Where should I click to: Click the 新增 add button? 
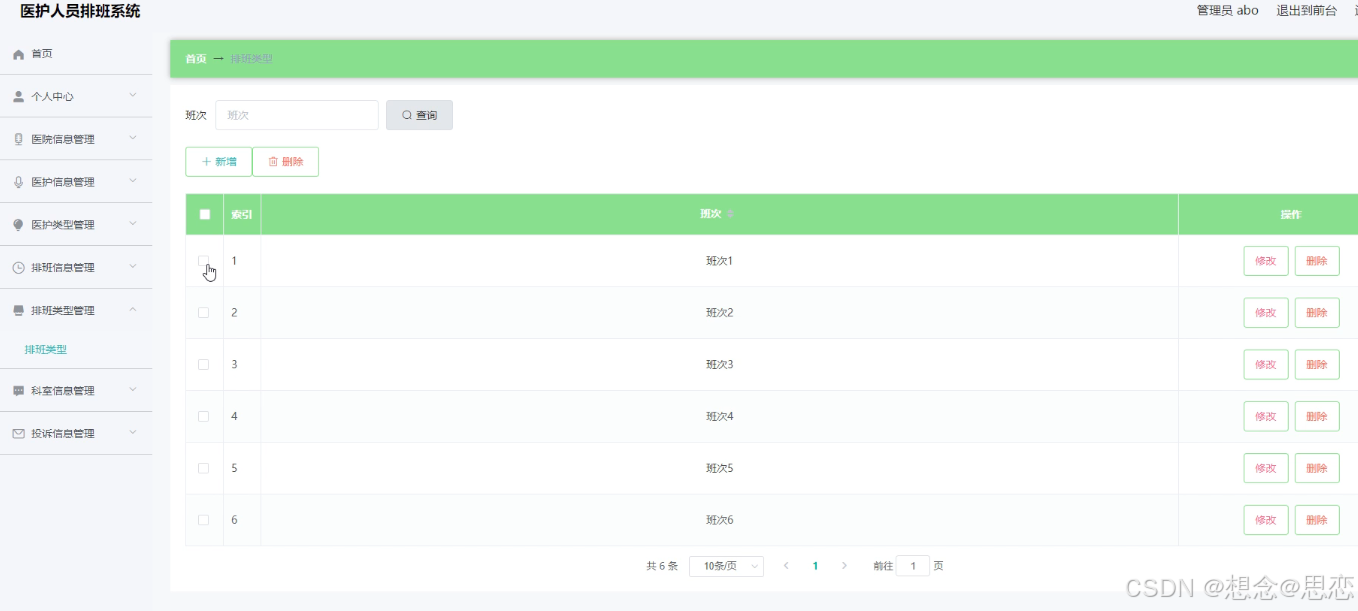pos(218,162)
